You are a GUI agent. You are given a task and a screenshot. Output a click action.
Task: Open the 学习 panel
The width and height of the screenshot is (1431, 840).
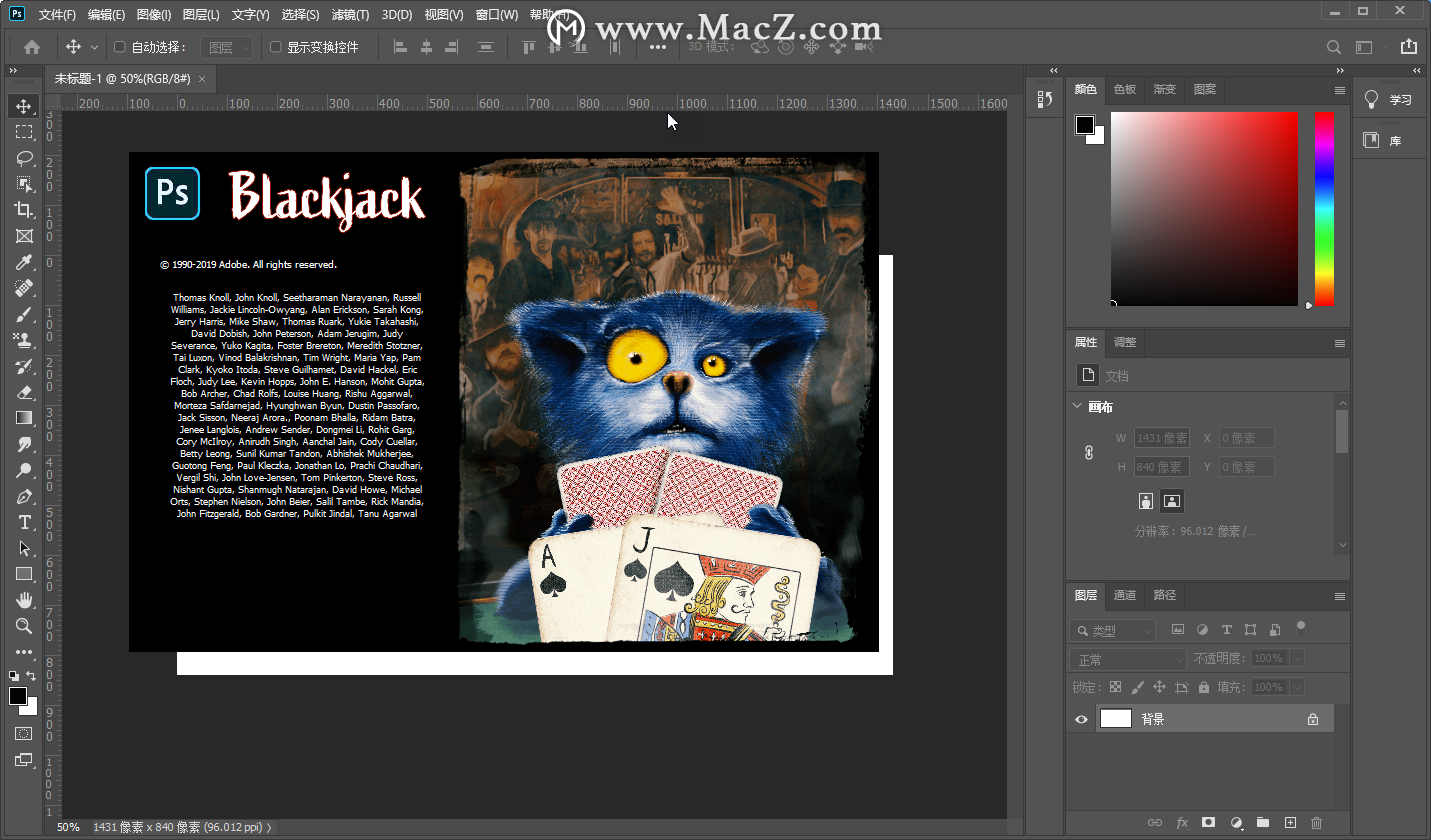point(1391,100)
